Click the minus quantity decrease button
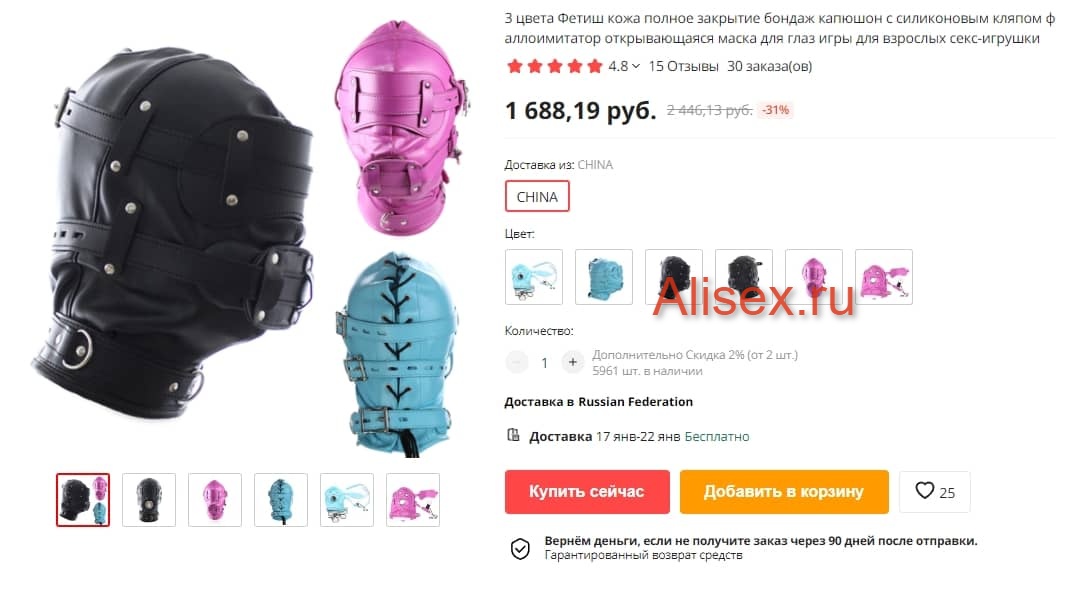 516,362
